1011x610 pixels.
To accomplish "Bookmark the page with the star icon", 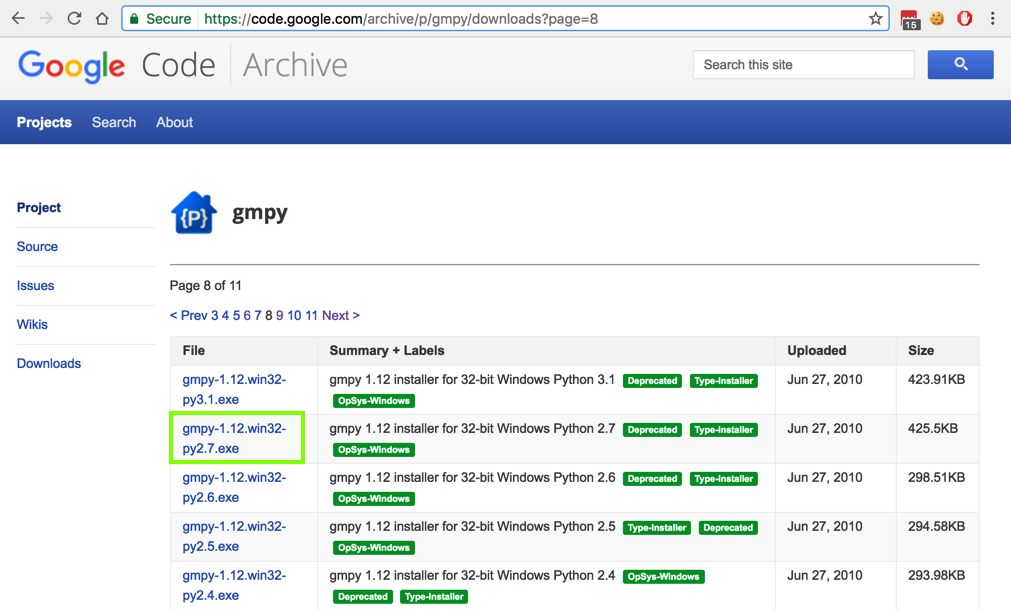I will pyautogui.click(x=875, y=19).
